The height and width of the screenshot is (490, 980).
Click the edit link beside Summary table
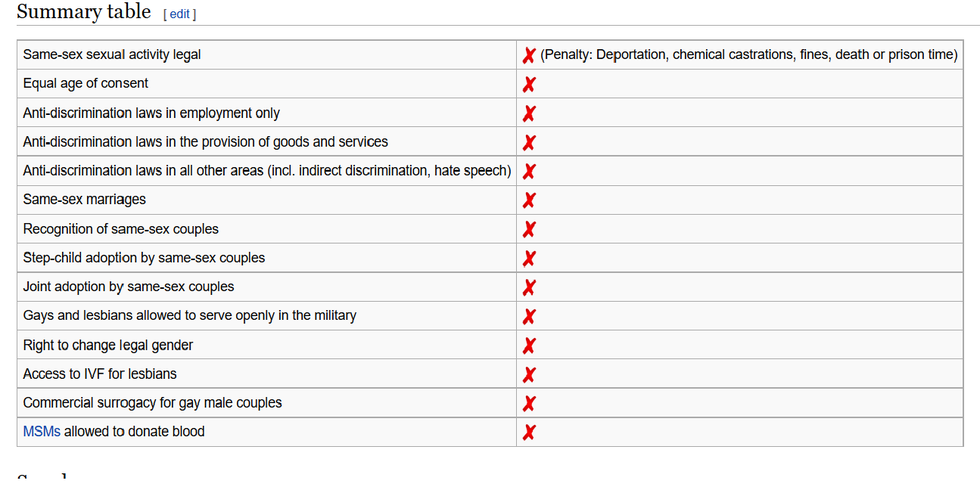point(180,14)
